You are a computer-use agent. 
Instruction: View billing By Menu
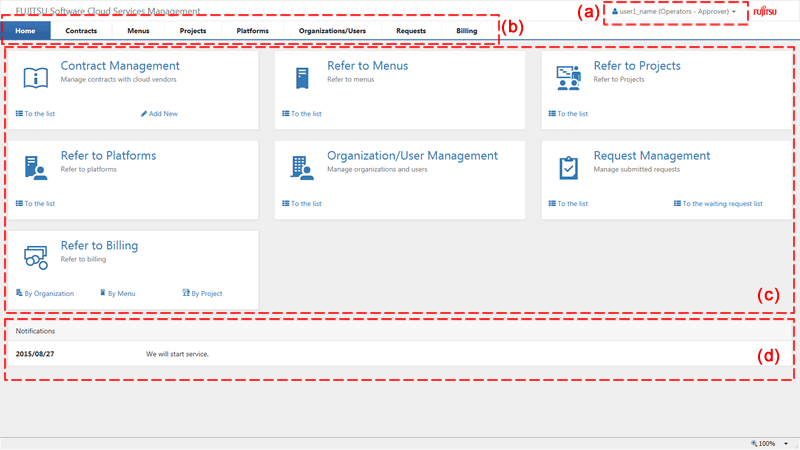point(118,293)
